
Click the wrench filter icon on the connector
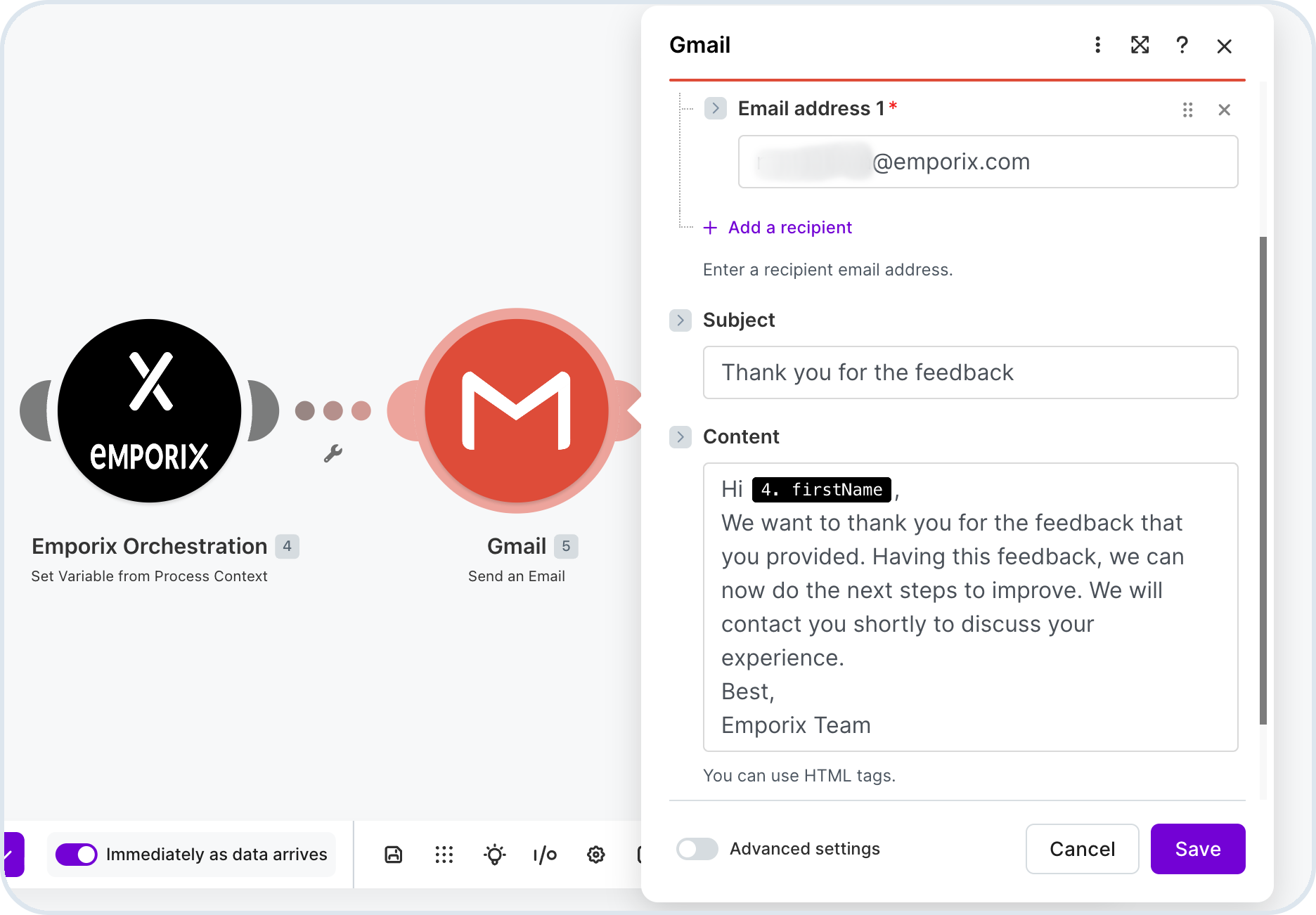[333, 453]
